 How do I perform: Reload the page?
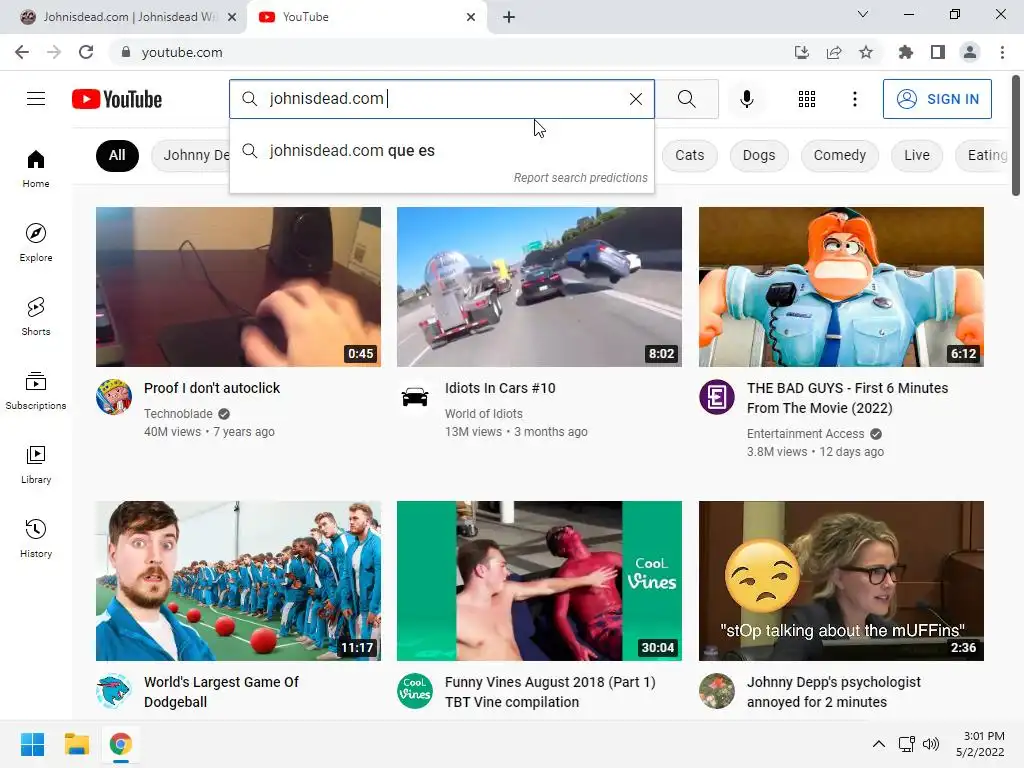tap(86, 52)
